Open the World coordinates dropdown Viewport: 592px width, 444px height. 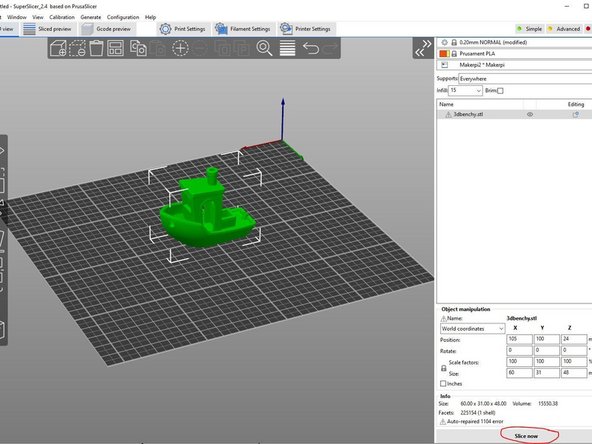point(472,329)
